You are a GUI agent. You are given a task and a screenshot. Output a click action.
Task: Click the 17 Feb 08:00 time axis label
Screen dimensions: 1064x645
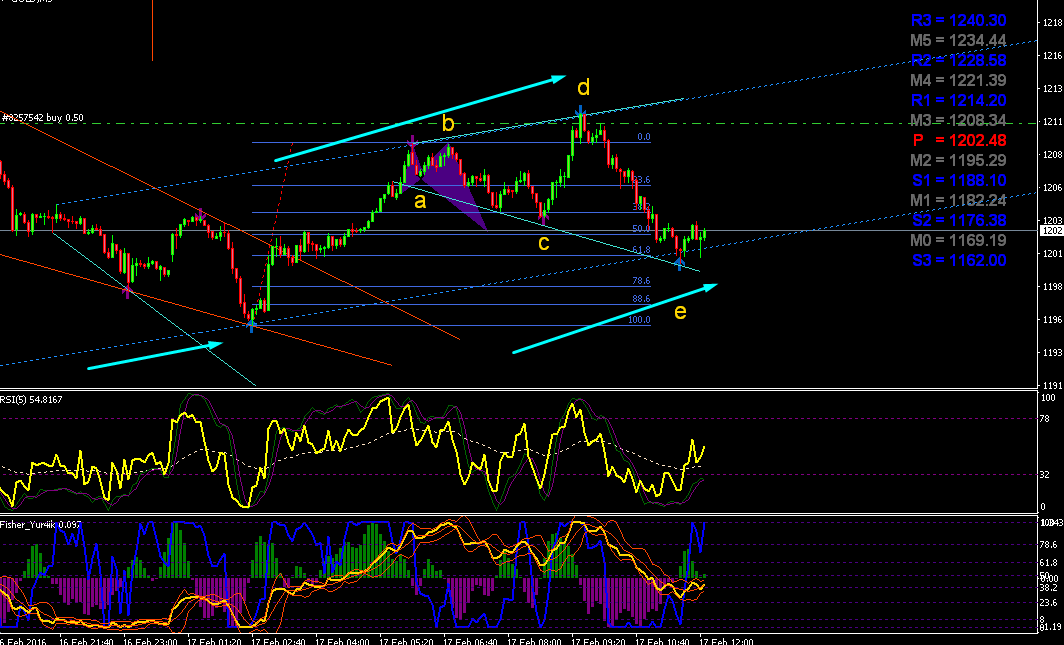point(535,641)
